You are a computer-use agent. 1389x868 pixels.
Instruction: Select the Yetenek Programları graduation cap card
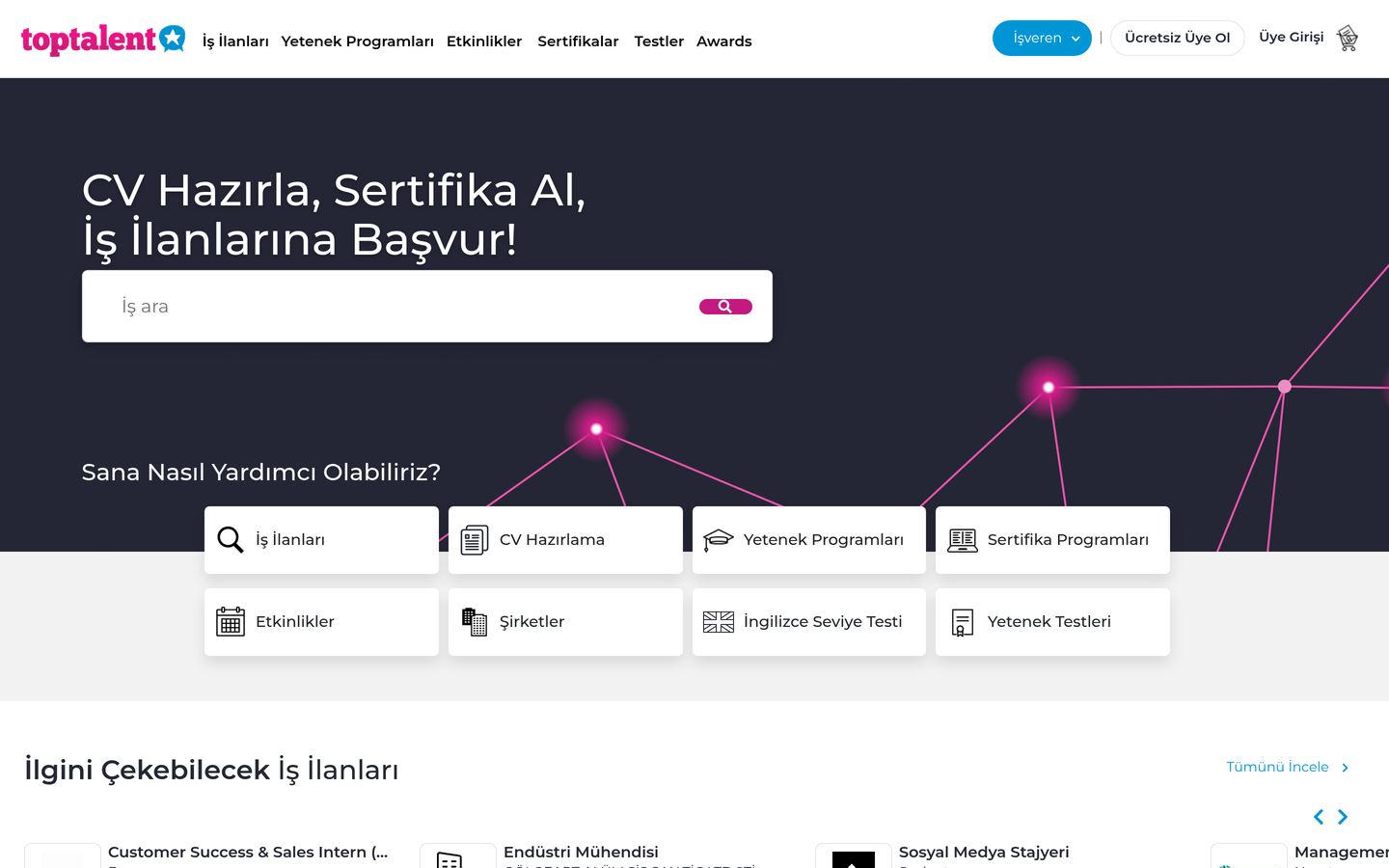(x=809, y=540)
